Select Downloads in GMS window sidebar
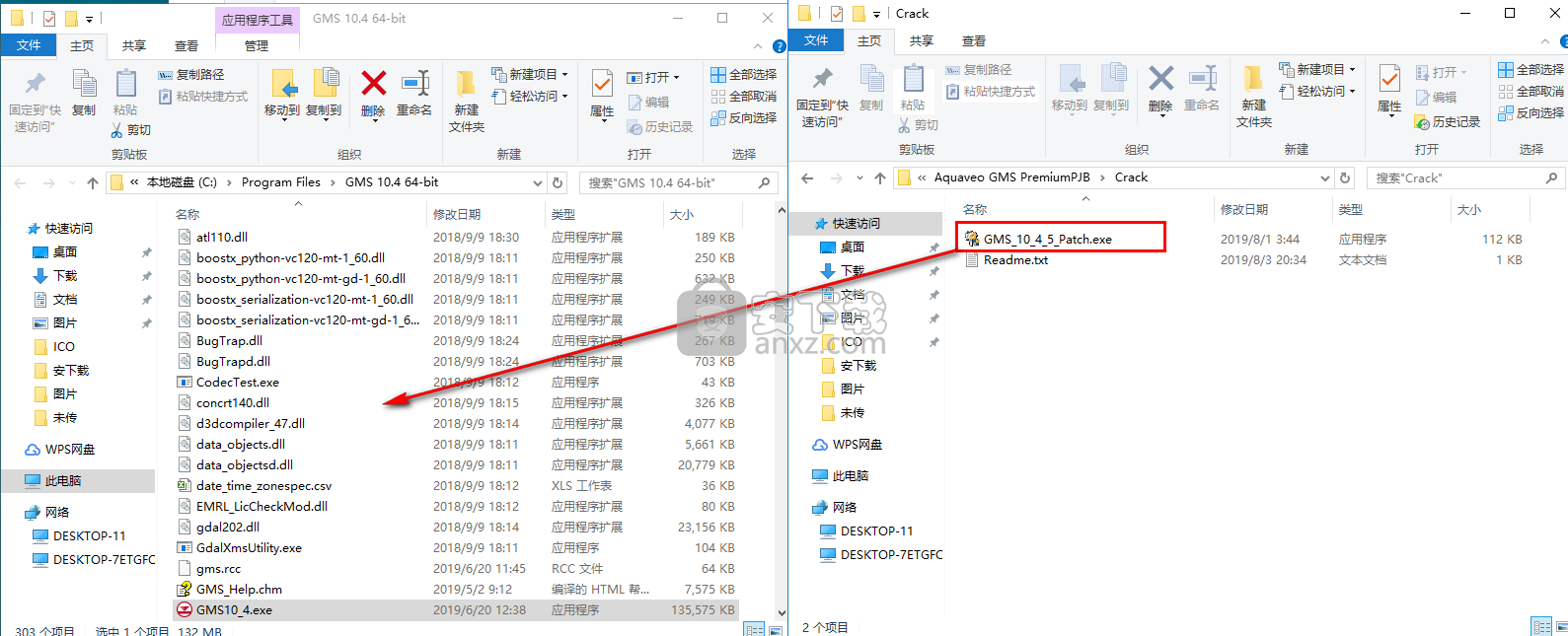The width and height of the screenshot is (1568, 636). (65, 276)
